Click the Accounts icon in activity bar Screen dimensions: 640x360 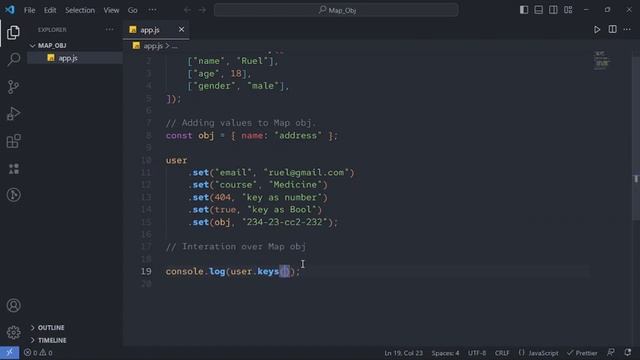[x=13, y=305]
